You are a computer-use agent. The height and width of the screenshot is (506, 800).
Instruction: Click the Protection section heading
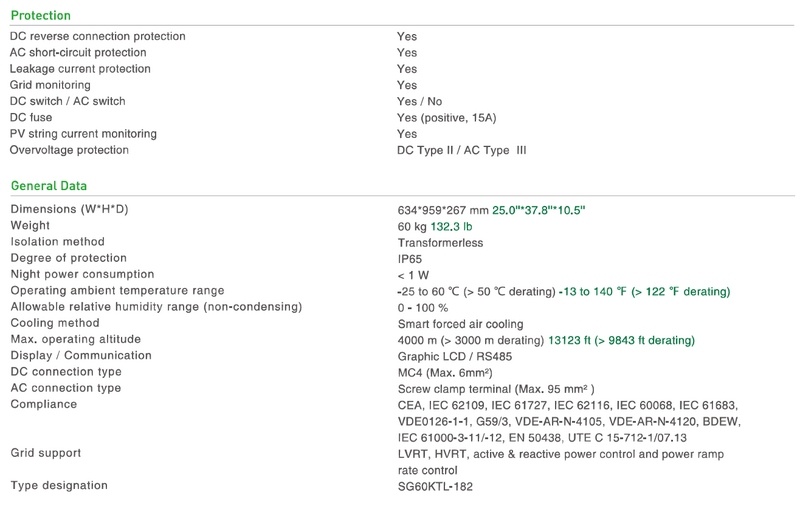pyautogui.click(x=40, y=16)
